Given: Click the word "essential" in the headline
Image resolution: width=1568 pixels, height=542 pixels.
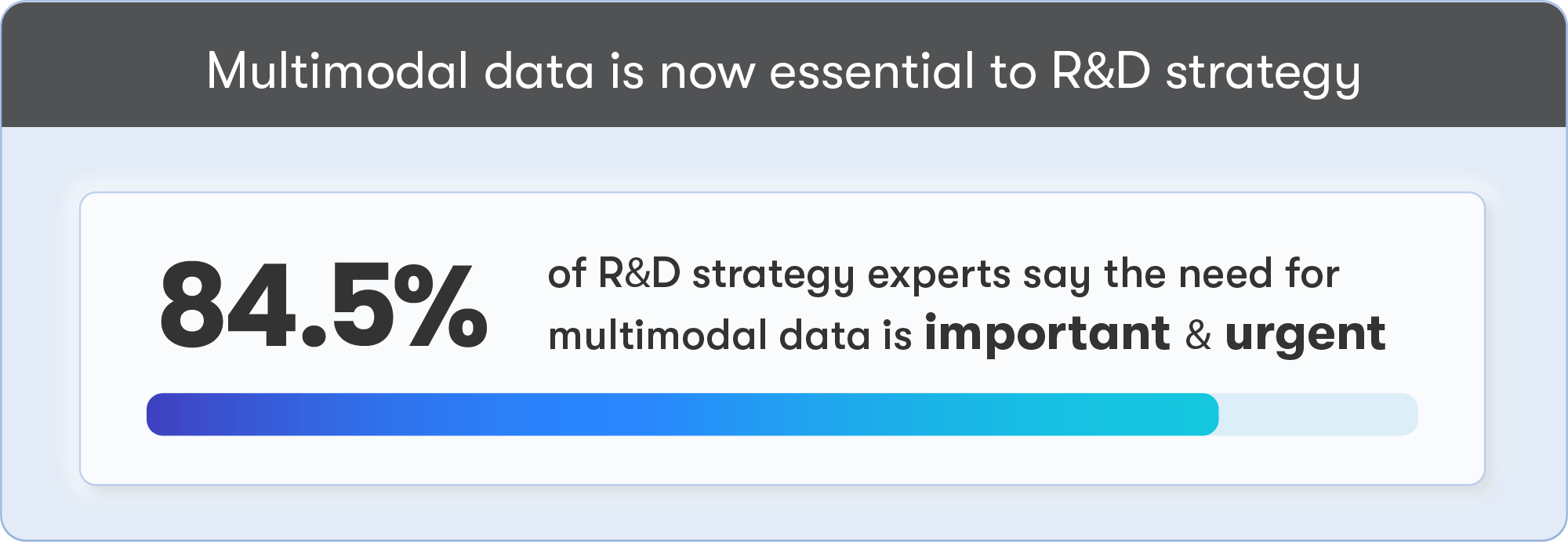Looking at the screenshot, I should (x=872, y=71).
